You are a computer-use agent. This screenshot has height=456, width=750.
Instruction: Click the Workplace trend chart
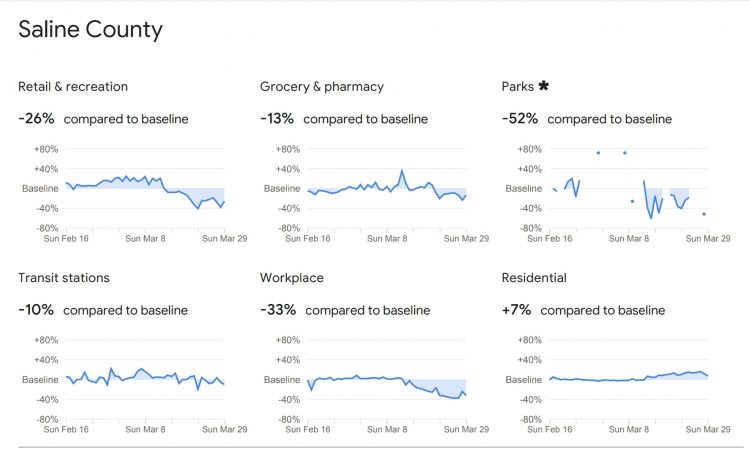[x=387, y=379]
